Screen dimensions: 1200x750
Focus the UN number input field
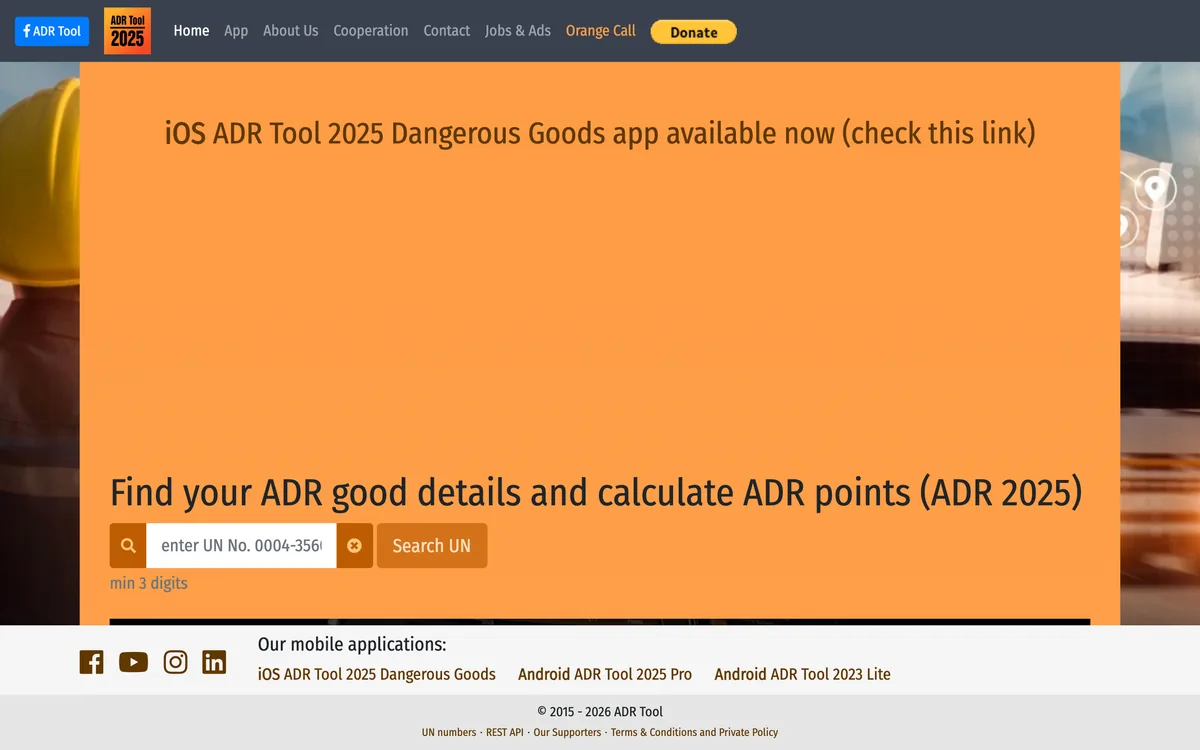[241, 546]
